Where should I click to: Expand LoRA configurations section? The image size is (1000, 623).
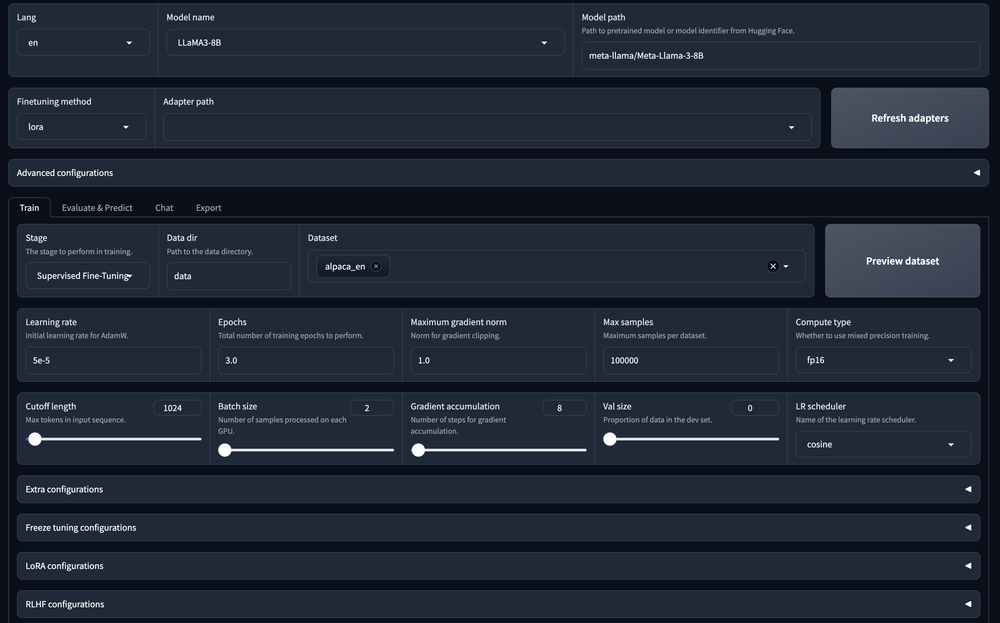[x=498, y=566]
